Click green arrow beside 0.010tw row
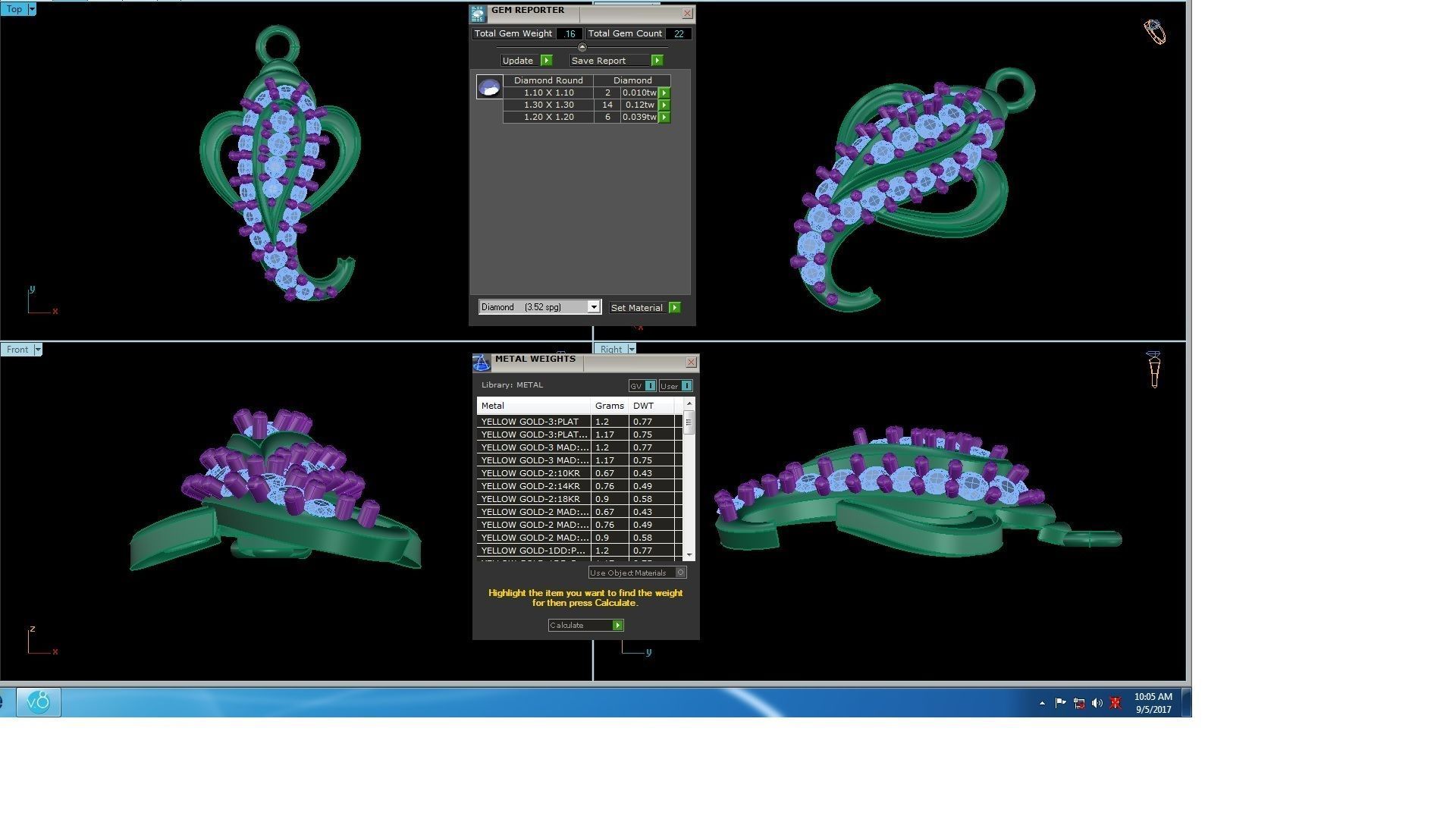The image size is (1456, 819). point(664,93)
